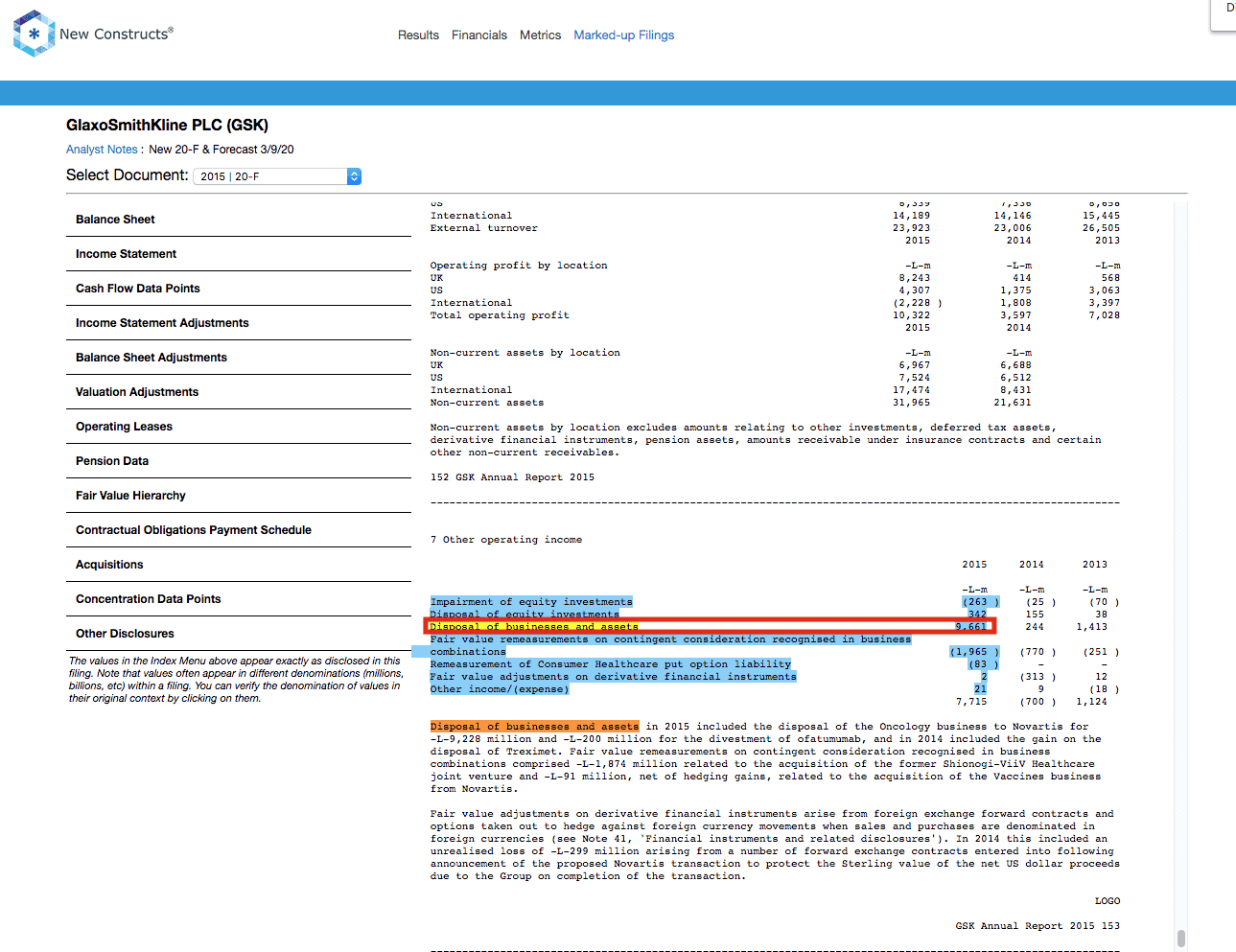Click the highlighted value 21
This screenshot has width=1236, height=952.
[980, 689]
